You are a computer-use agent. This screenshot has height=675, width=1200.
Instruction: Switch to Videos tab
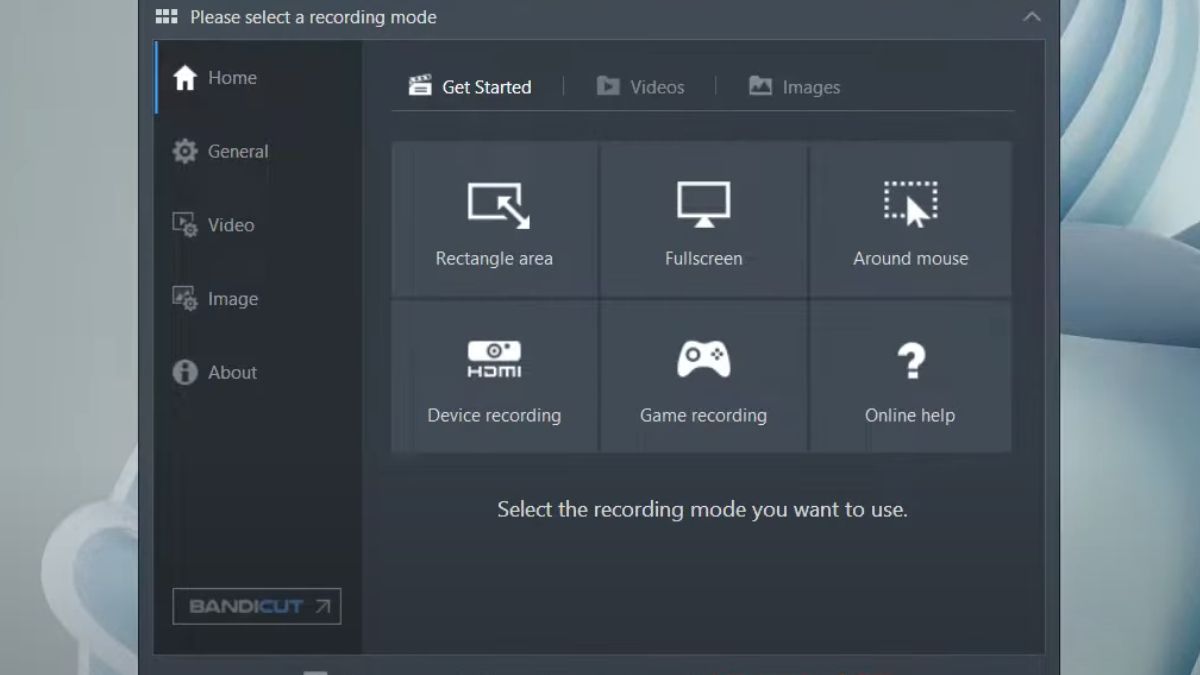tap(640, 87)
